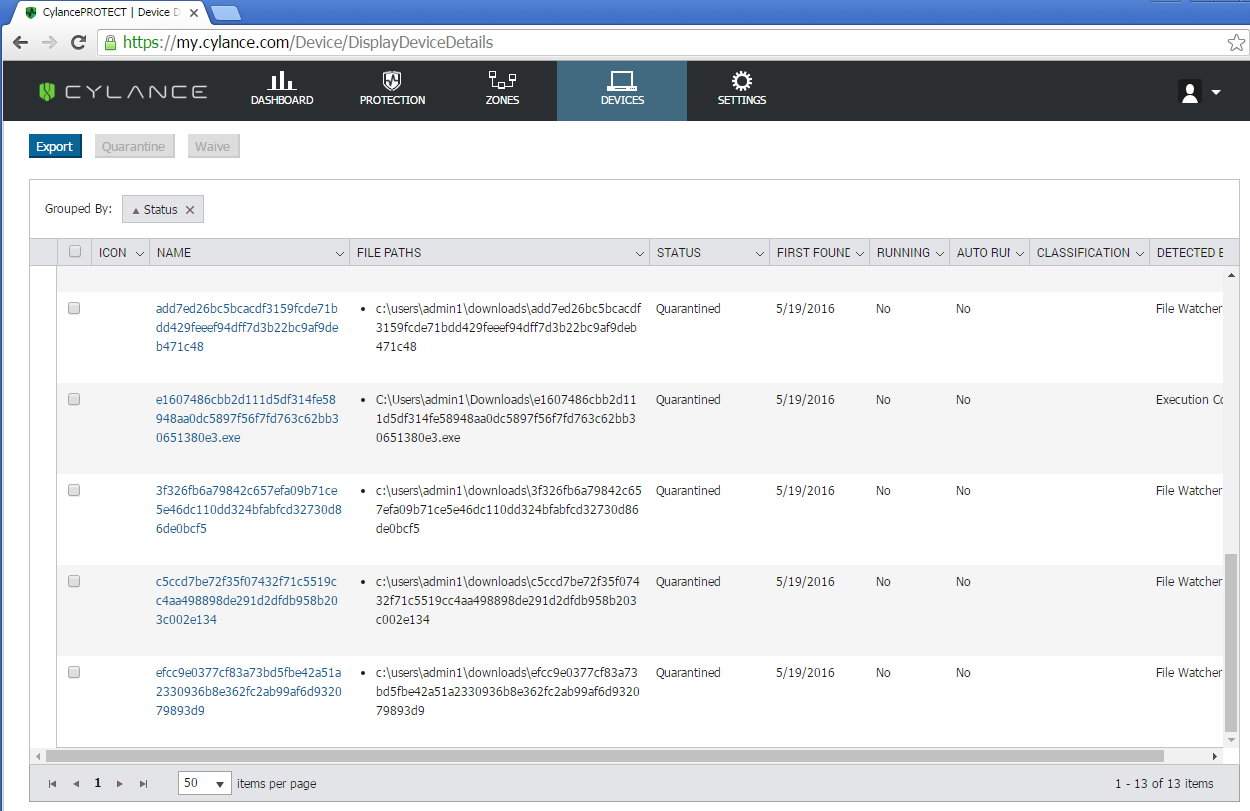Open the NAME column filter menu
The width and height of the screenshot is (1250, 811).
[339, 254]
